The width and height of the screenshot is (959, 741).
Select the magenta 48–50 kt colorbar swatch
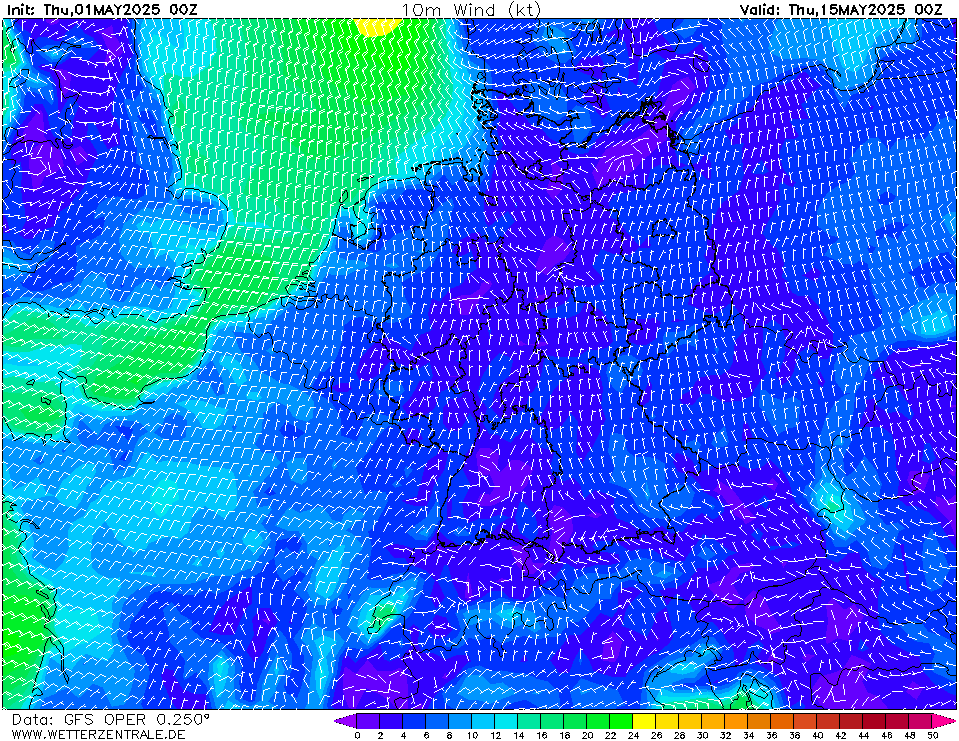click(920, 721)
